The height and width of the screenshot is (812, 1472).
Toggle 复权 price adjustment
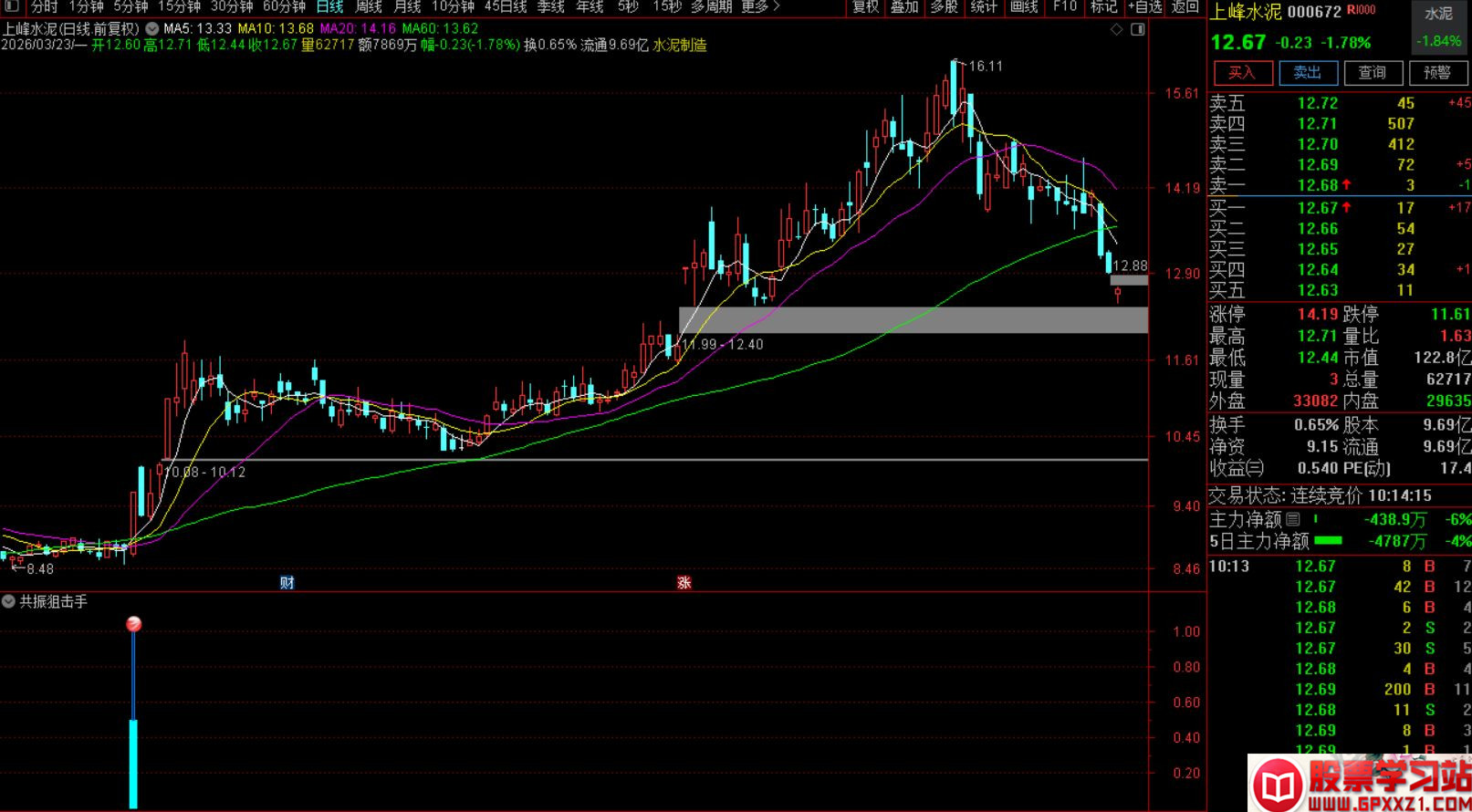pyautogui.click(x=865, y=6)
